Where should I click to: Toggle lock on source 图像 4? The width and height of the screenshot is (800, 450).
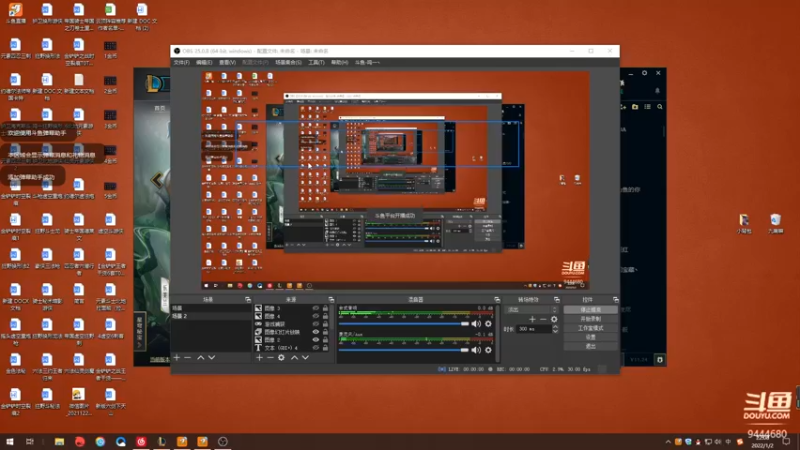(326, 316)
